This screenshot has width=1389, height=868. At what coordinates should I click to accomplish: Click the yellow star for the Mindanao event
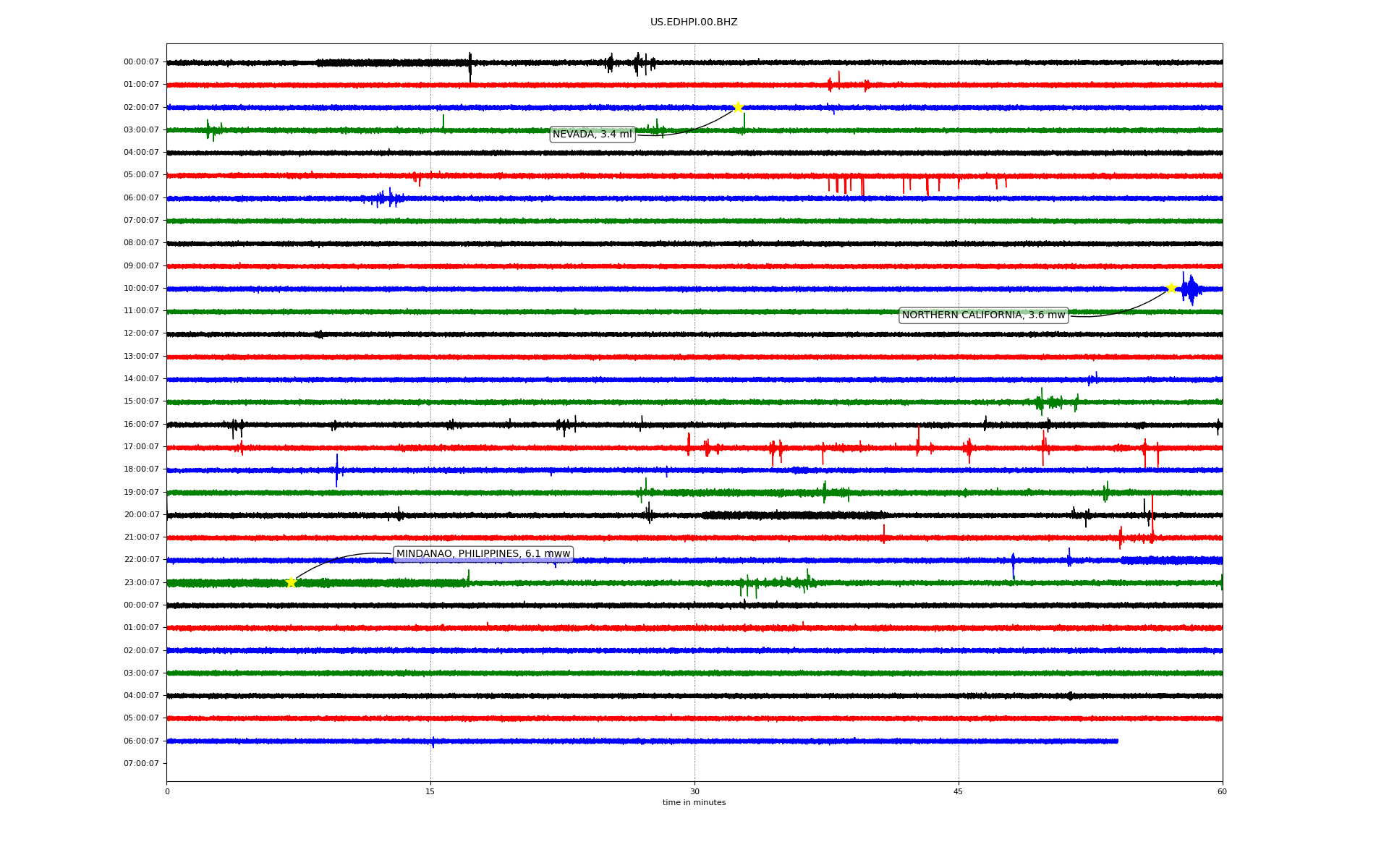[291, 582]
